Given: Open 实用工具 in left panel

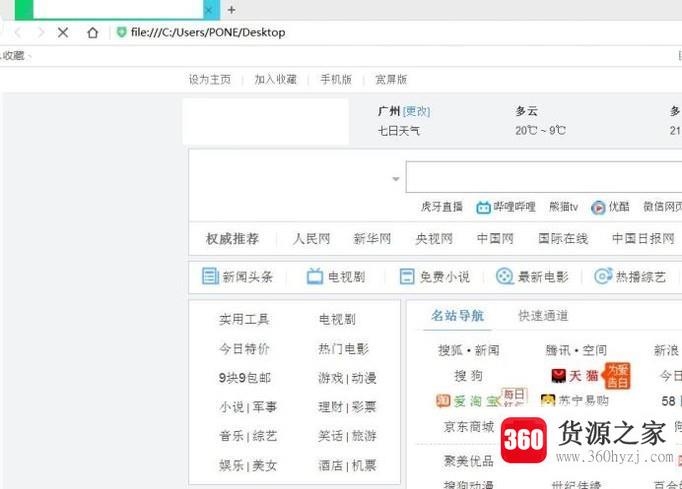Looking at the screenshot, I should pyautogui.click(x=244, y=320).
